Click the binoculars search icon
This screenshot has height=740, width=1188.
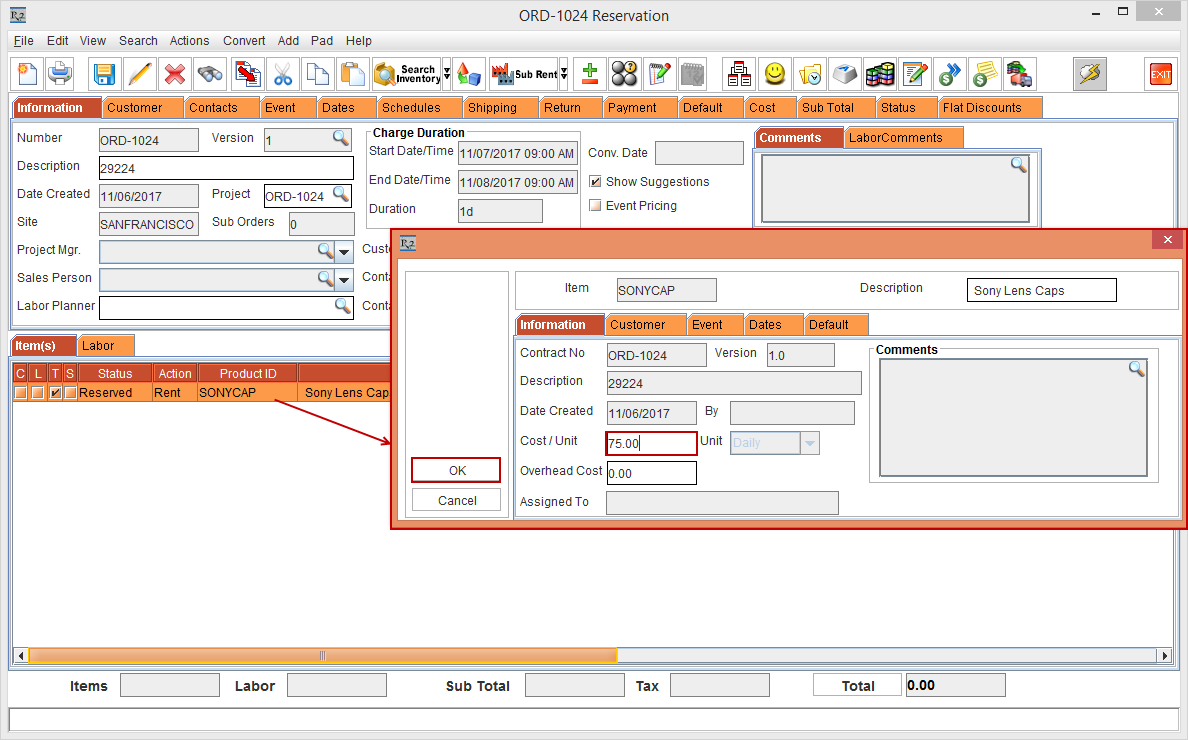[x=210, y=74]
